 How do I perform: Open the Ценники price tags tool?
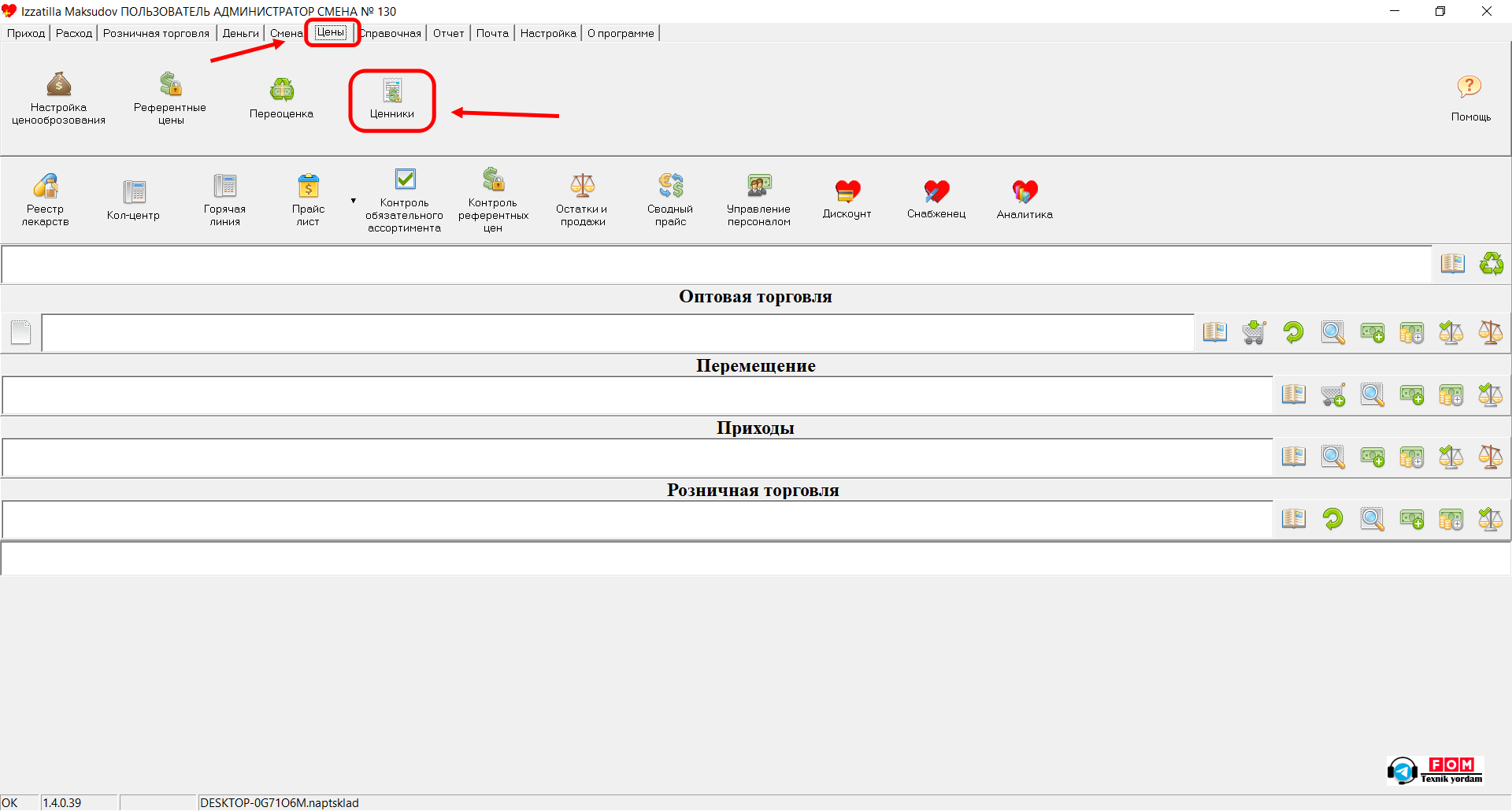click(392, 99)
